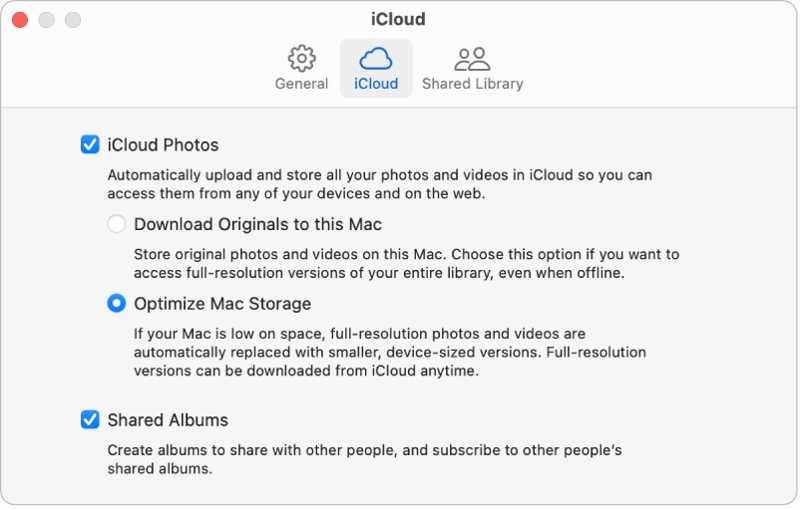The height and width of the screenshot is (510, 800).
Task: Click the Optimize Mac Storage description text
Action: [390, 352]
